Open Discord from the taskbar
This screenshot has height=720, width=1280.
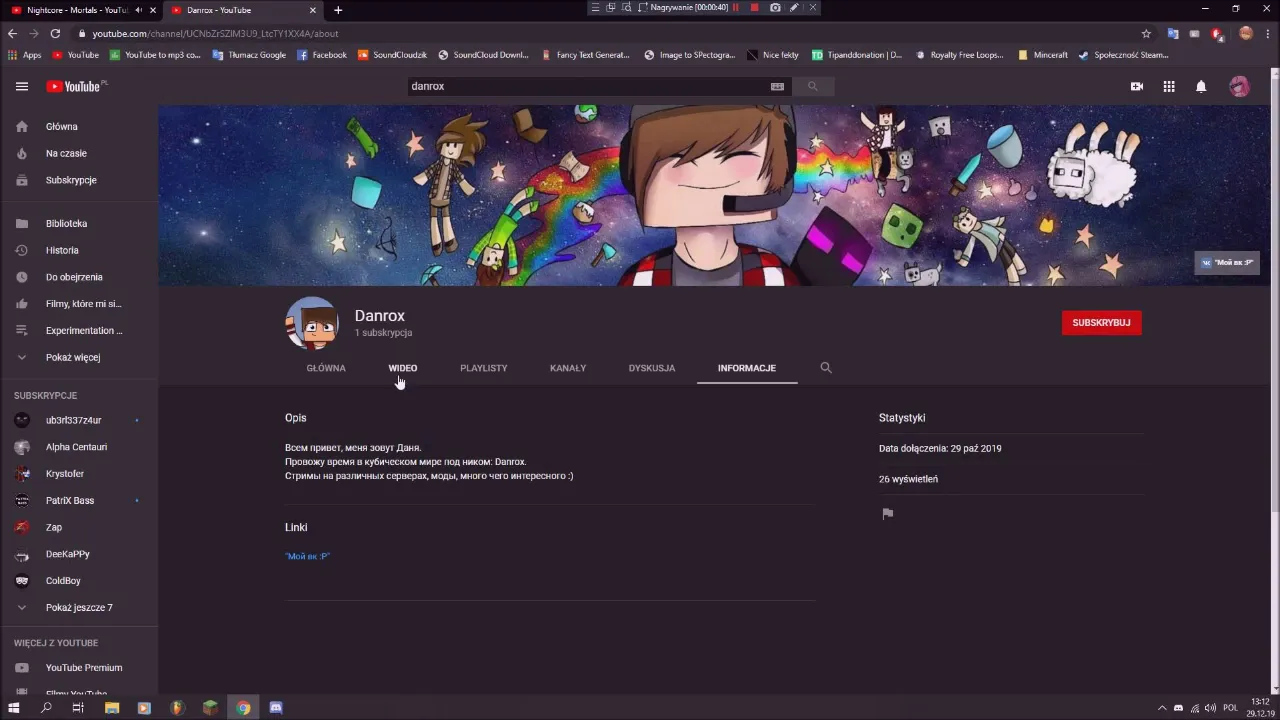pos(276,708)
